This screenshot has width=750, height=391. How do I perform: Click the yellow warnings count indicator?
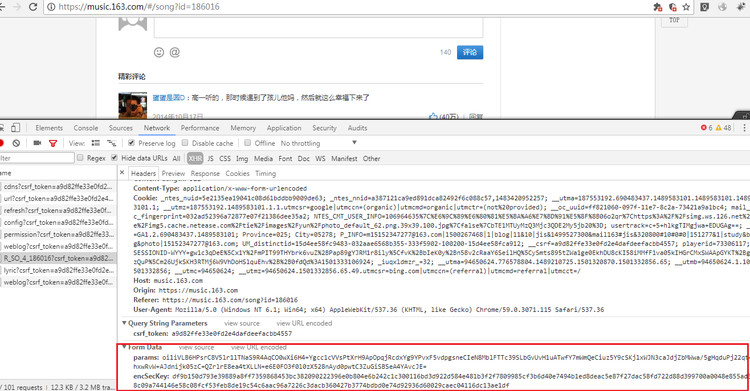pos(723,128)
